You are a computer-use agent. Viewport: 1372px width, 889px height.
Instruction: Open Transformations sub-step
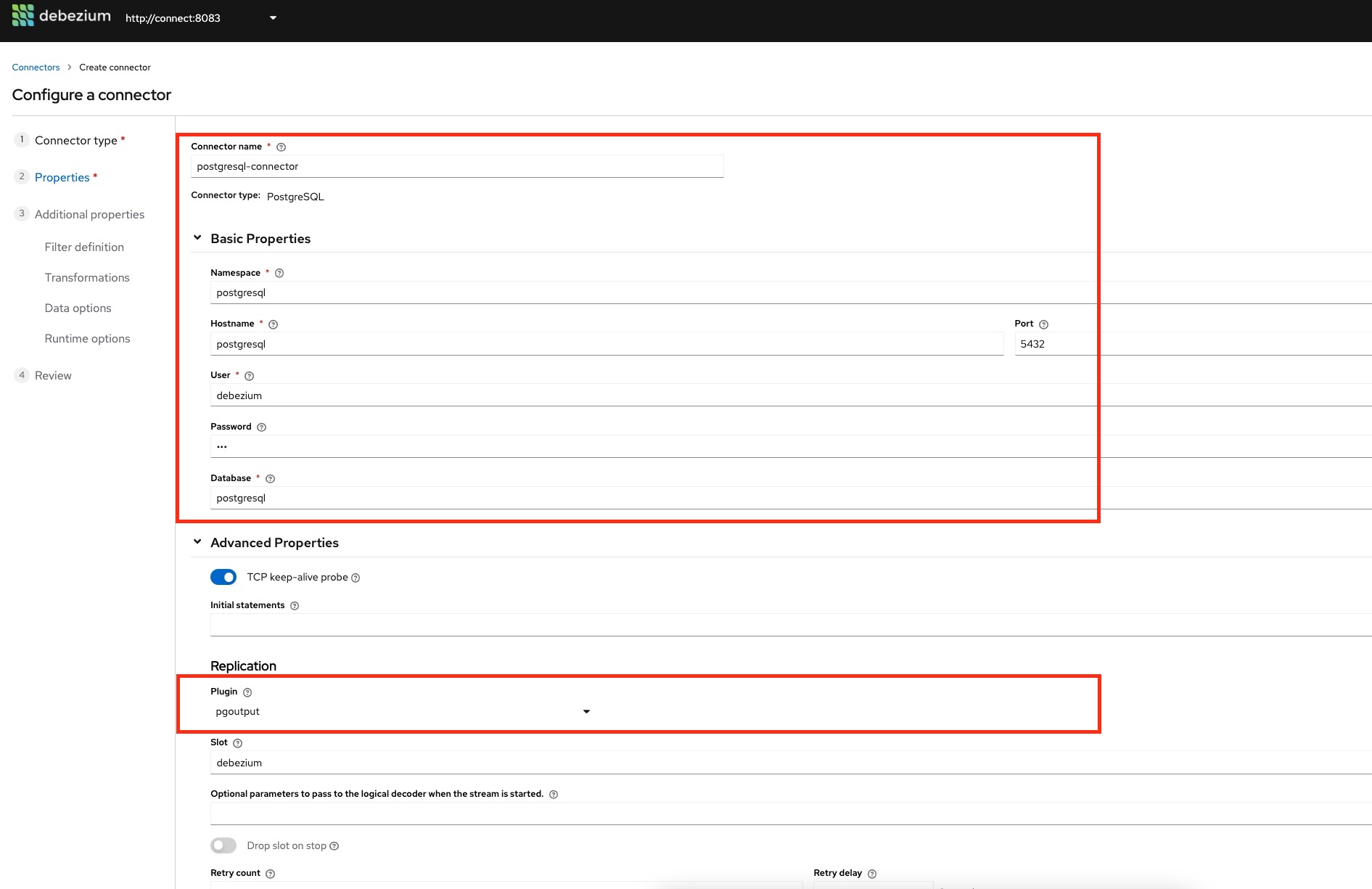click(87, 277)
